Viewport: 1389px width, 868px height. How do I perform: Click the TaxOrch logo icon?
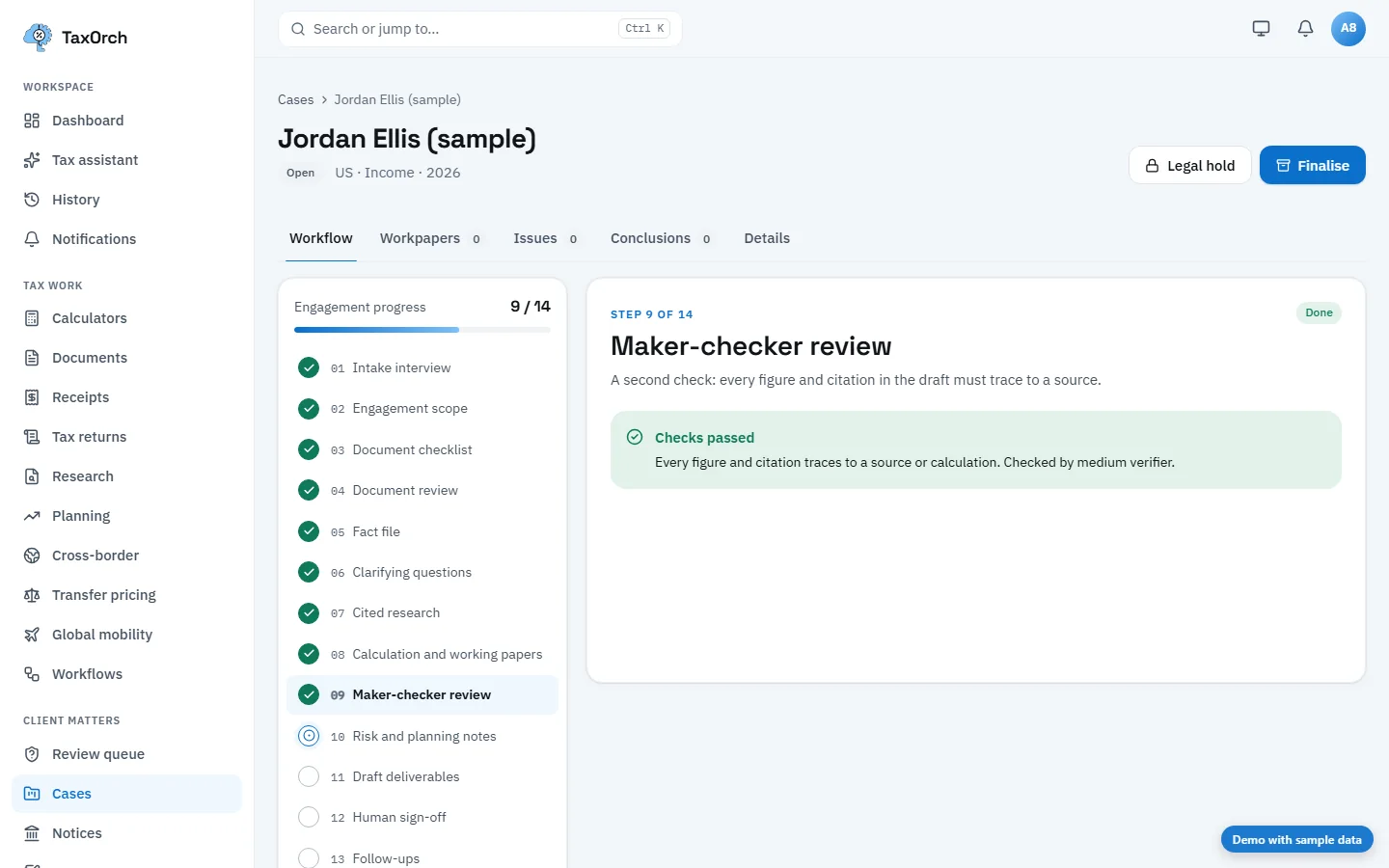pyautogui.click(x=38, y=38)
